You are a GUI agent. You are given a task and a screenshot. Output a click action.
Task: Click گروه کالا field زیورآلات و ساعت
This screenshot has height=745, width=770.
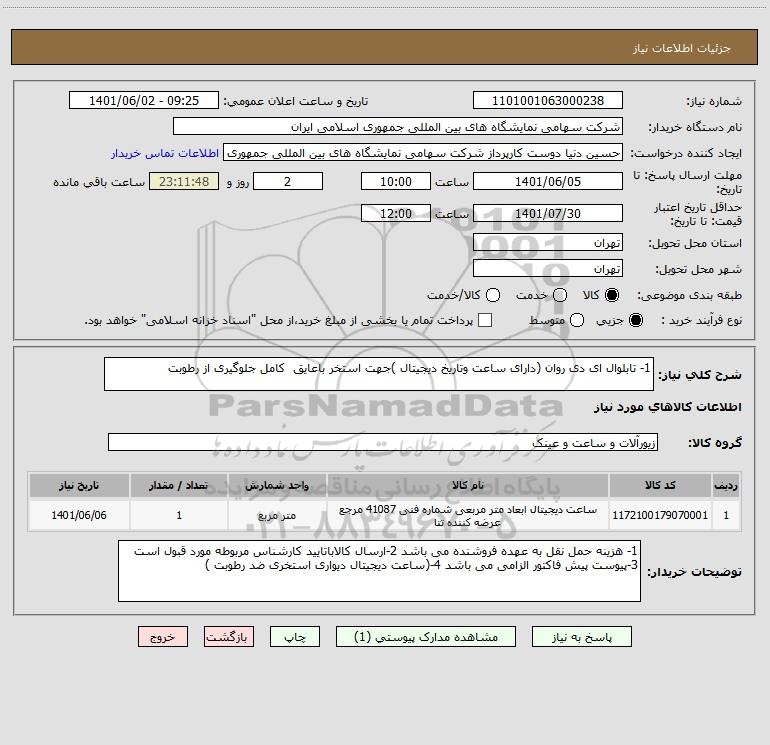click(383, 442)
